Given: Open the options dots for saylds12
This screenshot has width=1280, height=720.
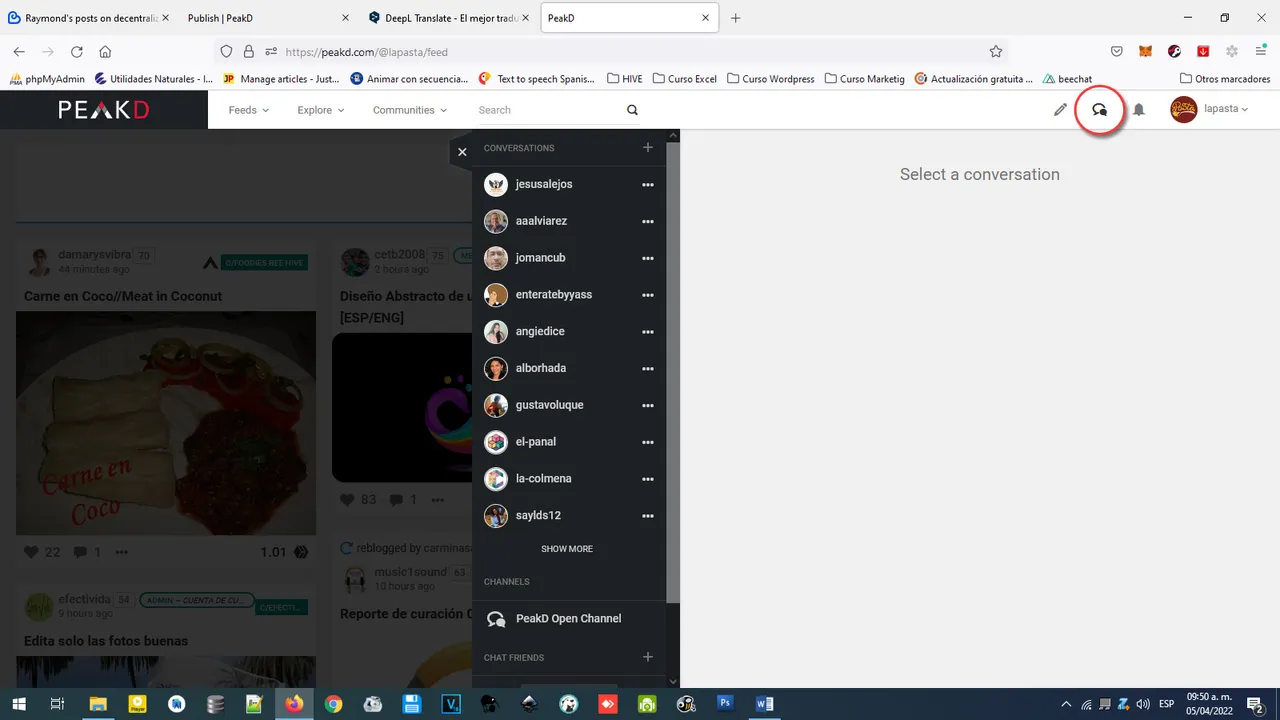Looking at the screenshot, I should [x=648, y=516].
